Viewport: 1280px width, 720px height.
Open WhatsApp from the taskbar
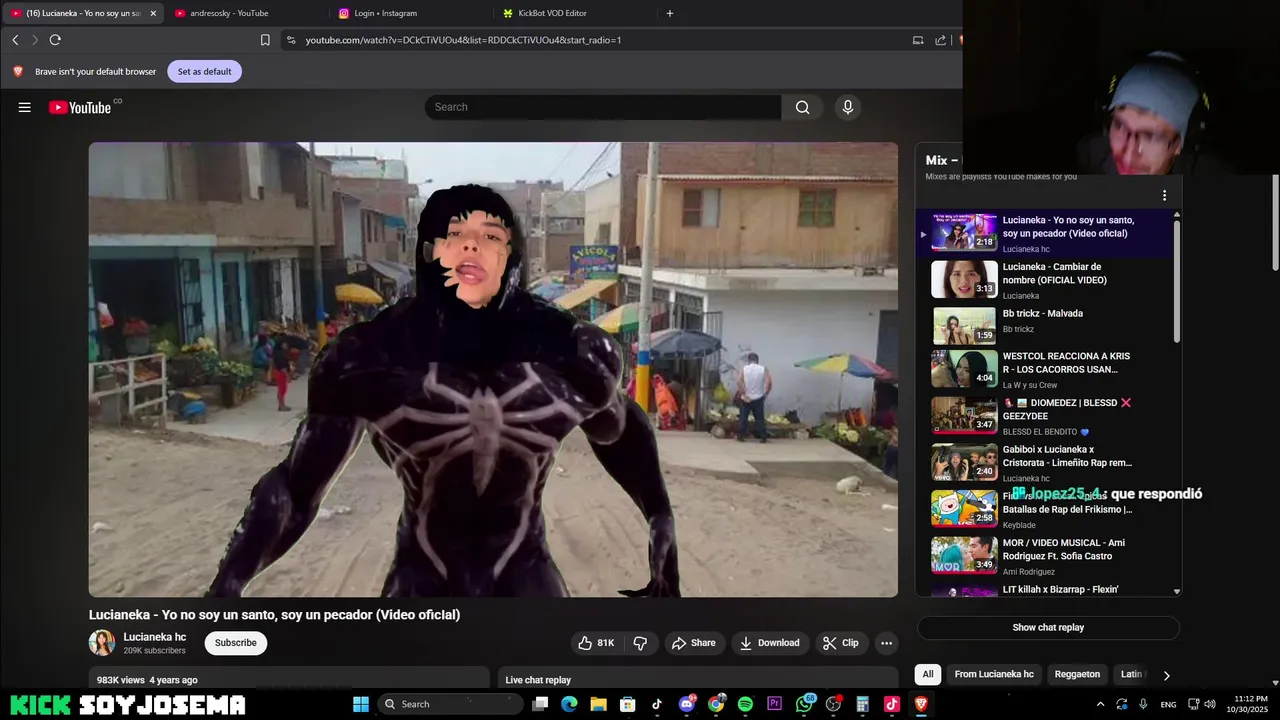point(805,704)
